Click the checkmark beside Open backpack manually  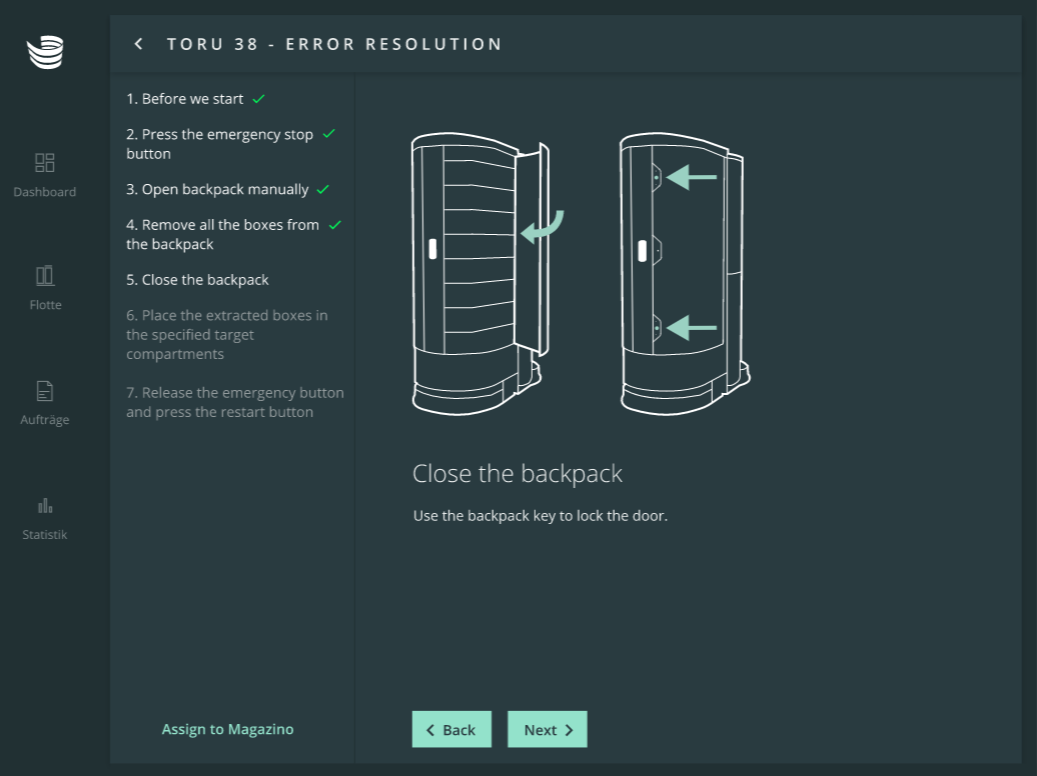pyautogui.click(x=322, y=189)
